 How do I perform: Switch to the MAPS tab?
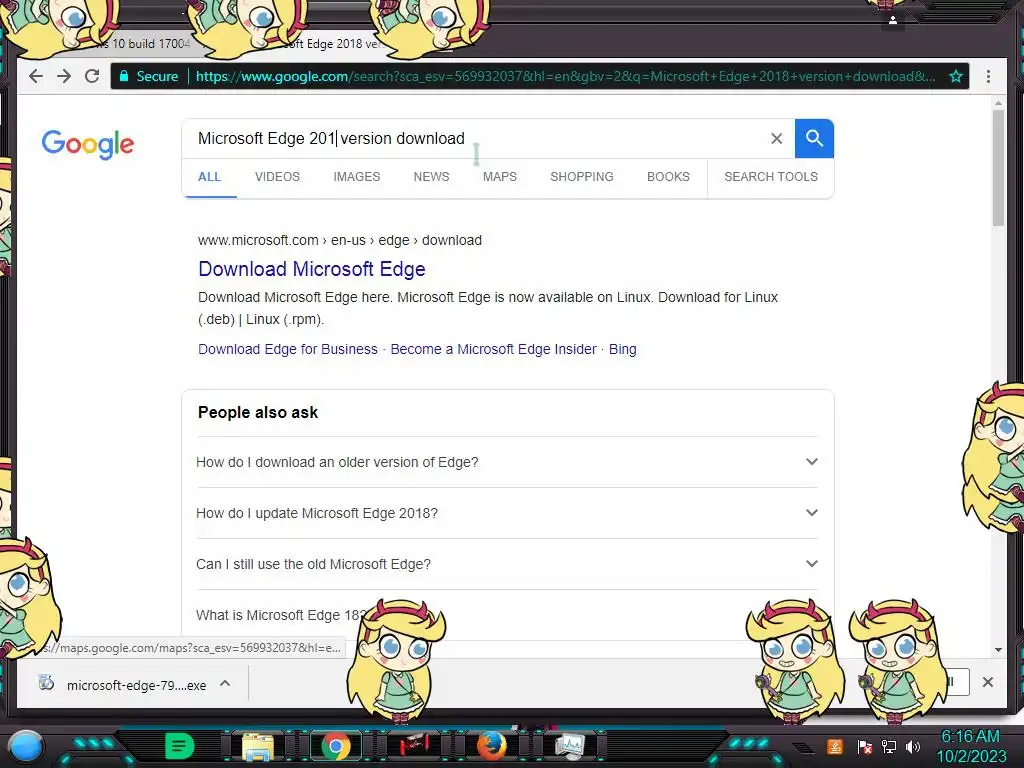click(500, 177)
